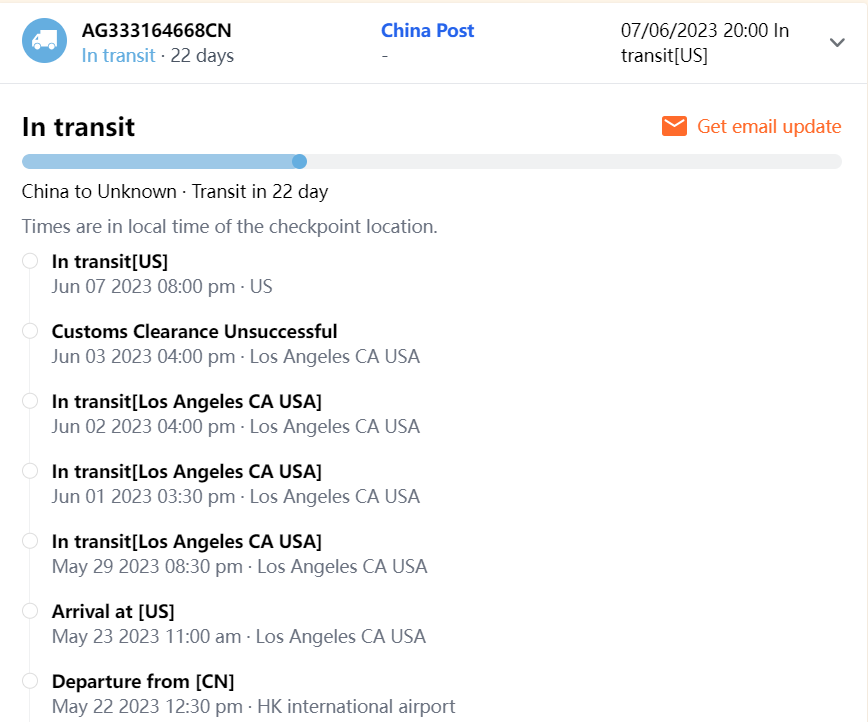Select tracking number AG333164668CN
The width and height of the screenshot is (868, 722).
click(x=157, y=30)
